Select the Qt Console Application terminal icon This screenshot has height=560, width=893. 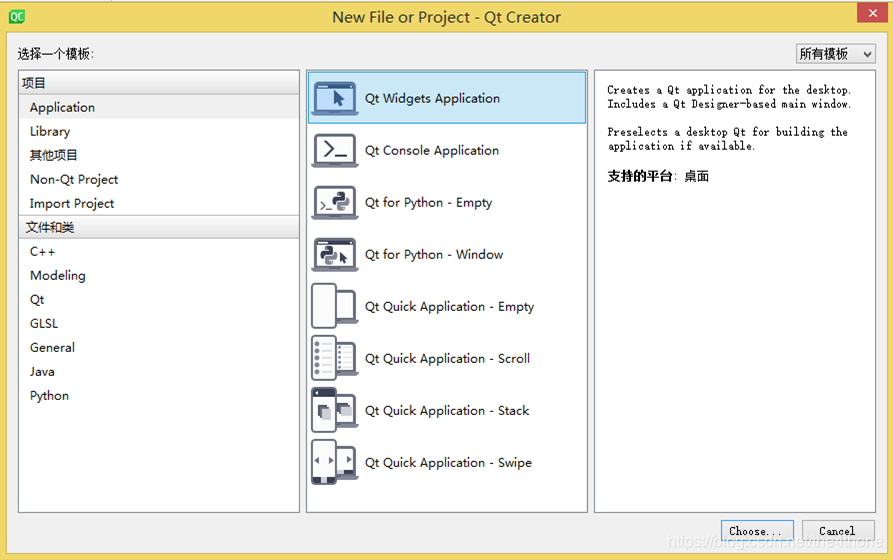pos(335,150)
